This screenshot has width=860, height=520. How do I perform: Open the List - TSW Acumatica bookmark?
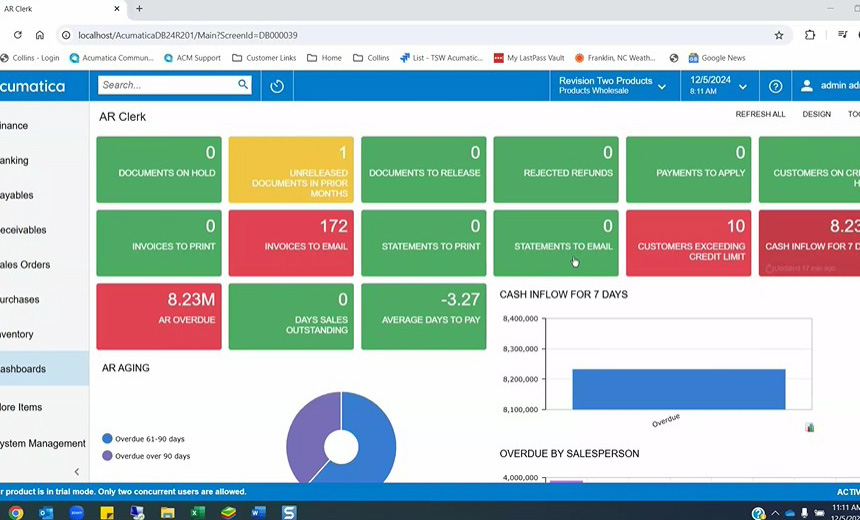point(442,58)
